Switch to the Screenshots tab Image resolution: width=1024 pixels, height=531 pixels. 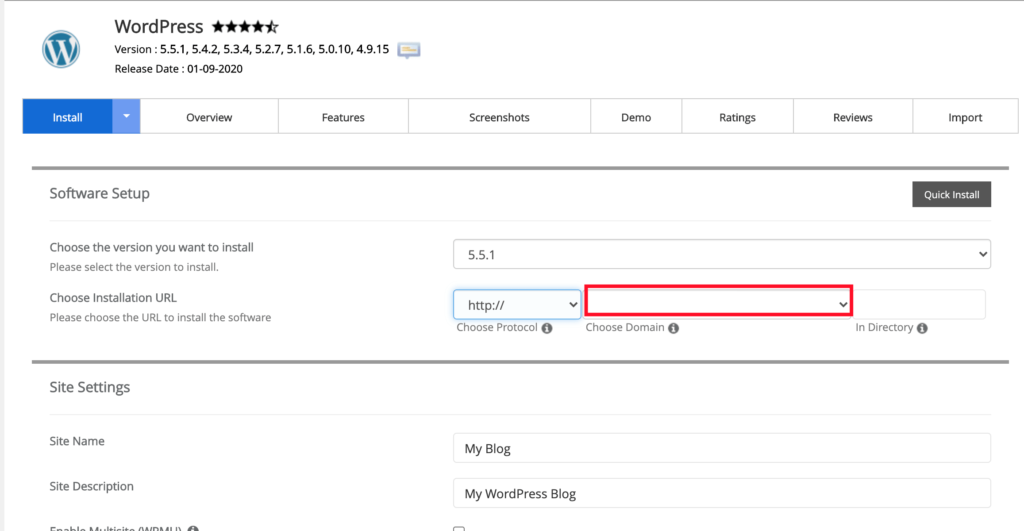pos(499,116)
